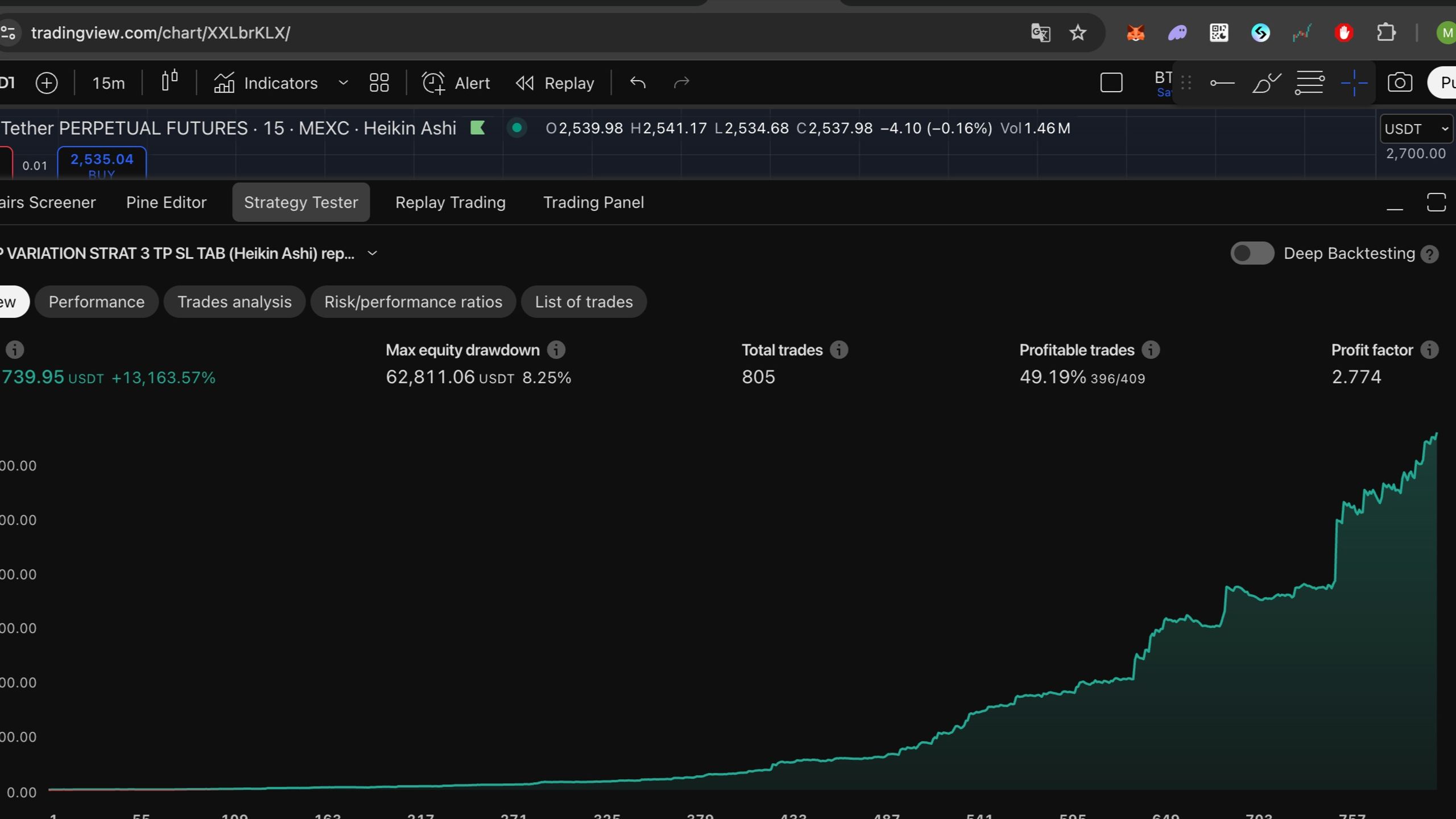This screenshot has width=1456, height=819.
Task: Open the USDT currency dropdown
Action: tap(1416, 129)
